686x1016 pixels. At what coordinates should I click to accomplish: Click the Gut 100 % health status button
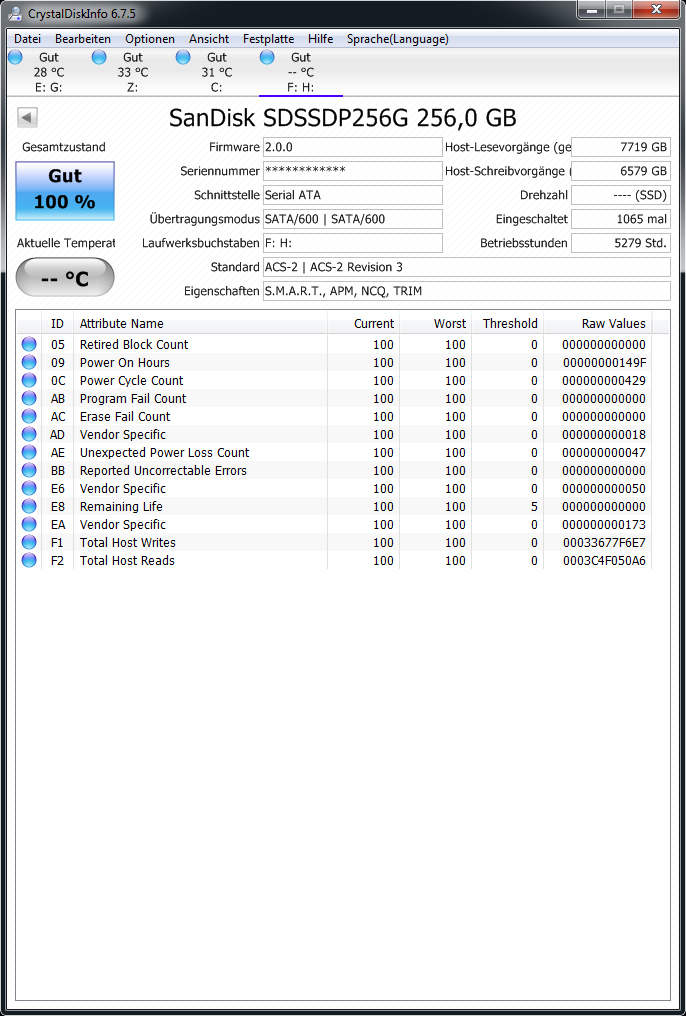pos(65,190)
